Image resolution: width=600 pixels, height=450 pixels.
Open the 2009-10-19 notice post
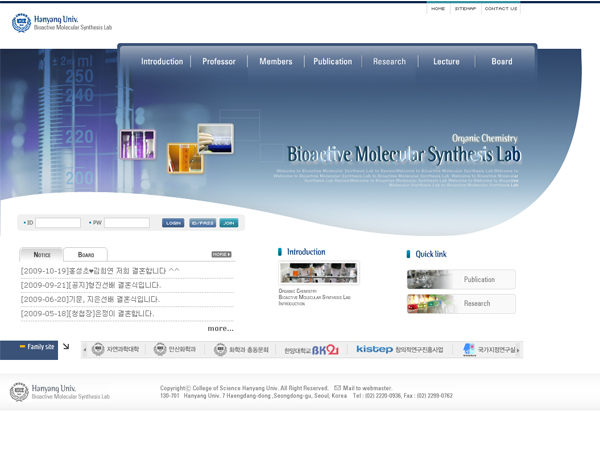[x=100, y=271]
